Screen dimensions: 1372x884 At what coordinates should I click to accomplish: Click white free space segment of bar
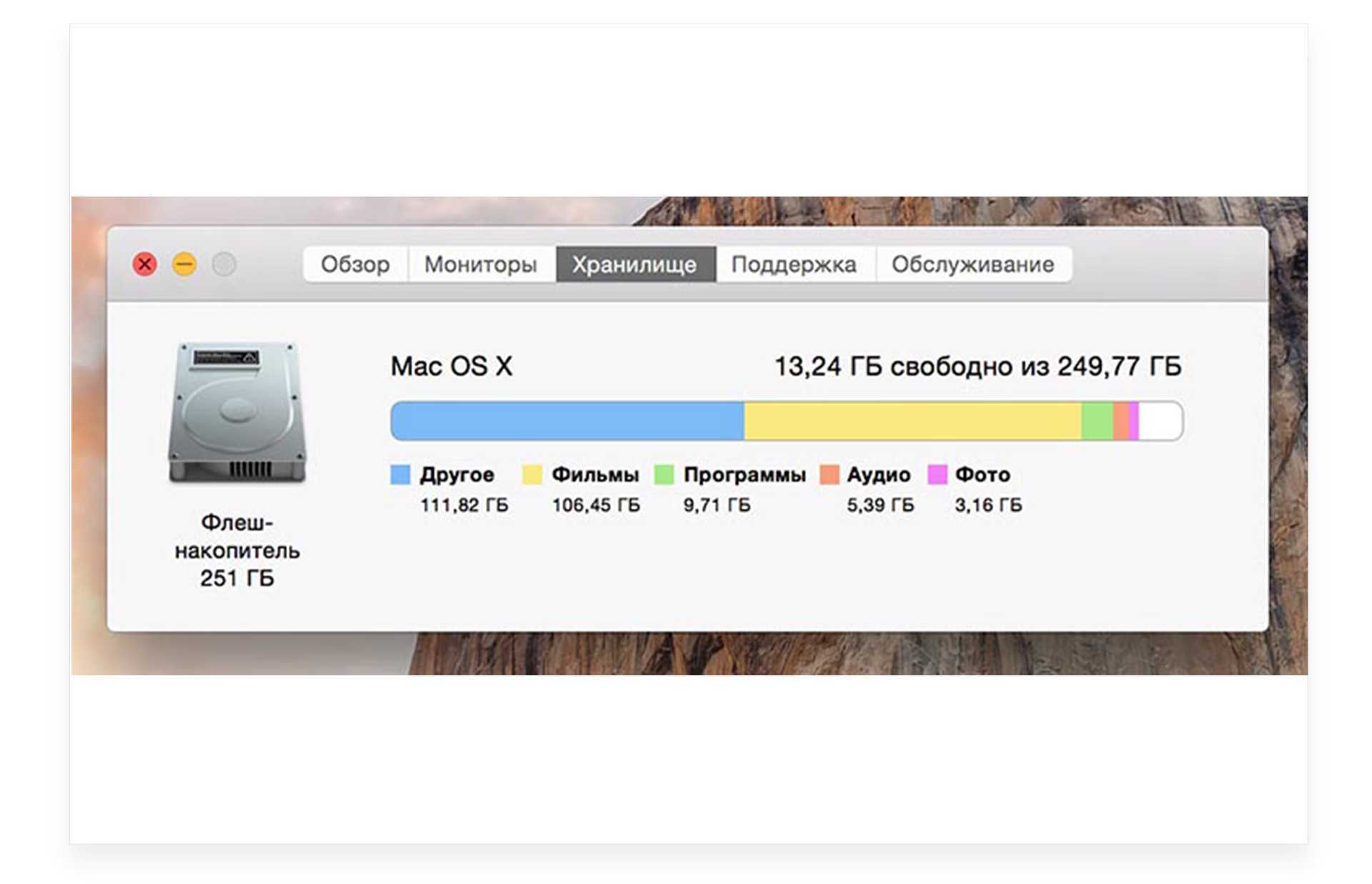[1160, 421]
